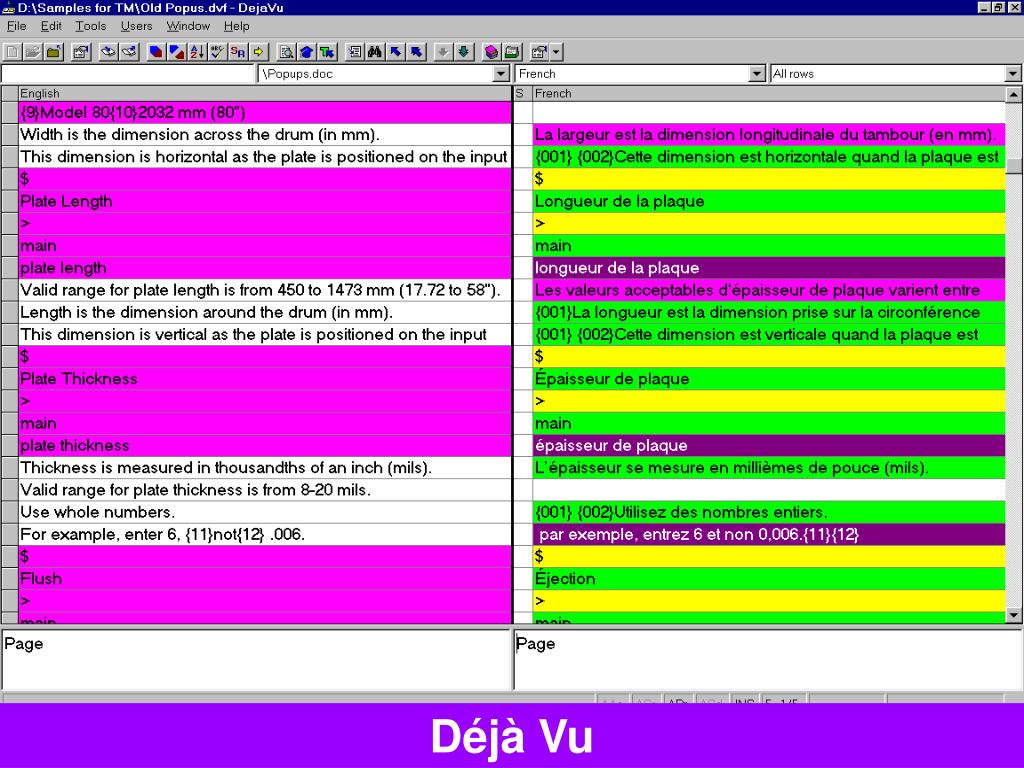Click the yellow folder with arrow icon
The height and width of the screenshot is (768, 1024).
54,52
